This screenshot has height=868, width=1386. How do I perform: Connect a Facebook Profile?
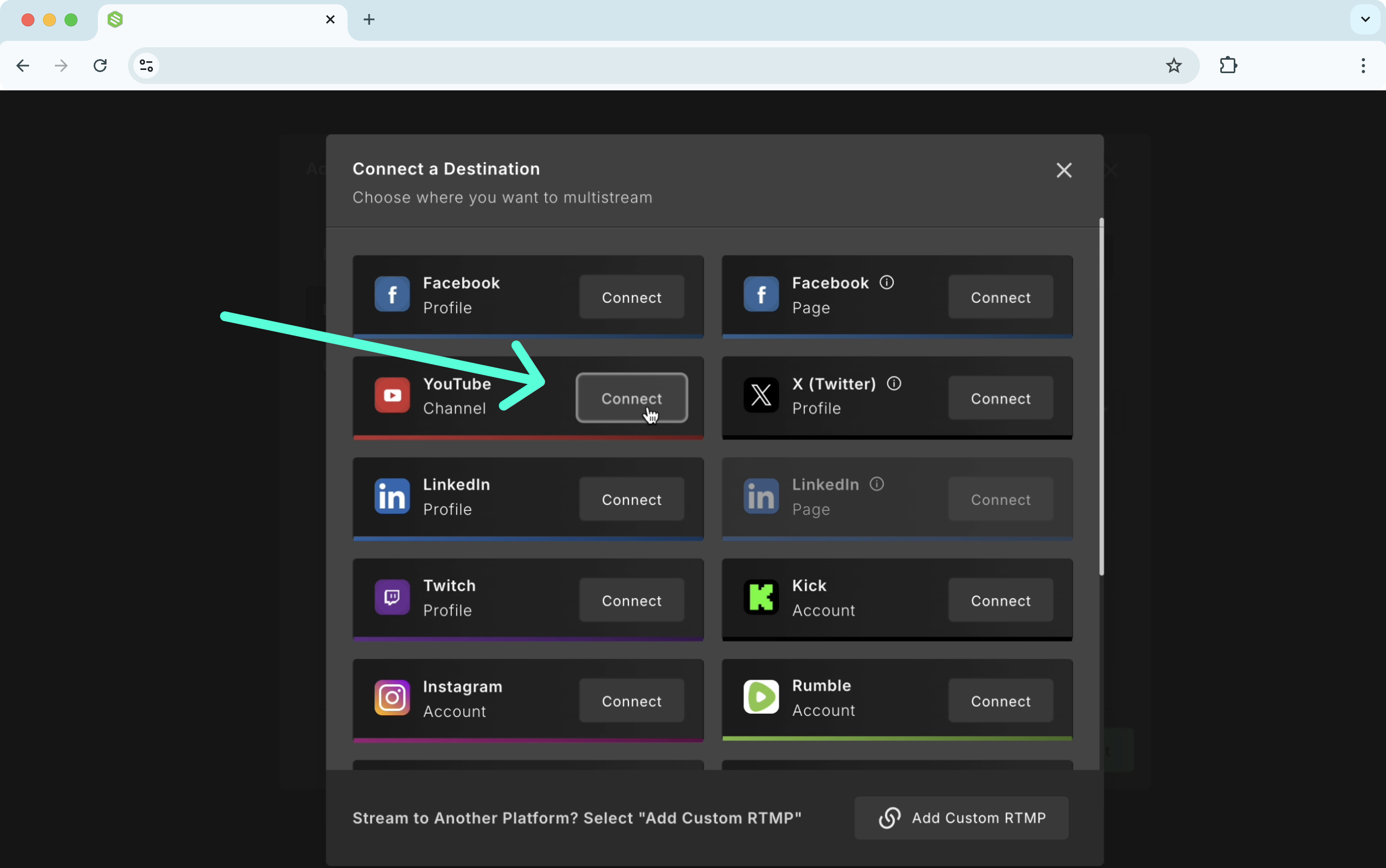[632, 297]
